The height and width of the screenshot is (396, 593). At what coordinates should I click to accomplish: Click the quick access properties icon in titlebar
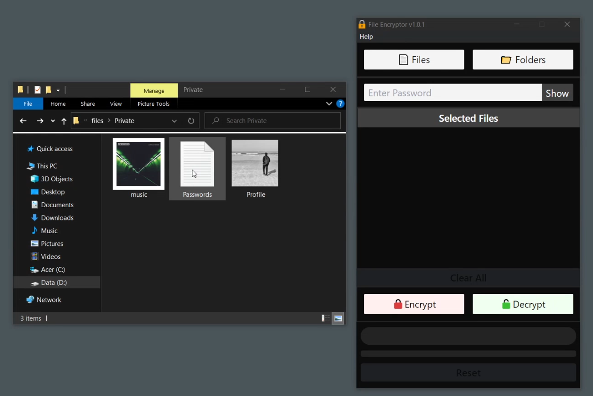tap(37, 90)
